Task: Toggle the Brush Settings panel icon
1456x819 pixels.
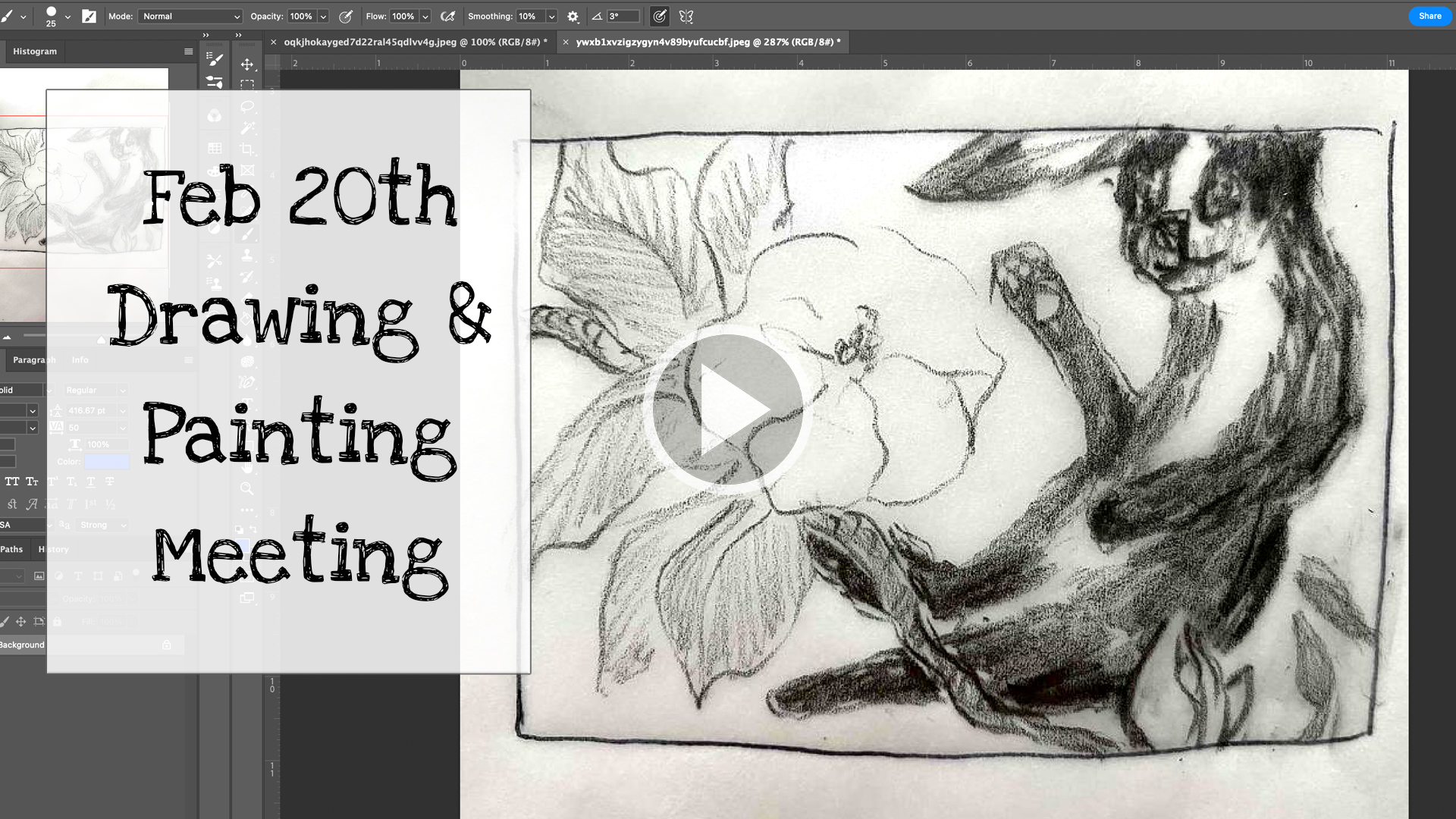Action: point(89,16)
